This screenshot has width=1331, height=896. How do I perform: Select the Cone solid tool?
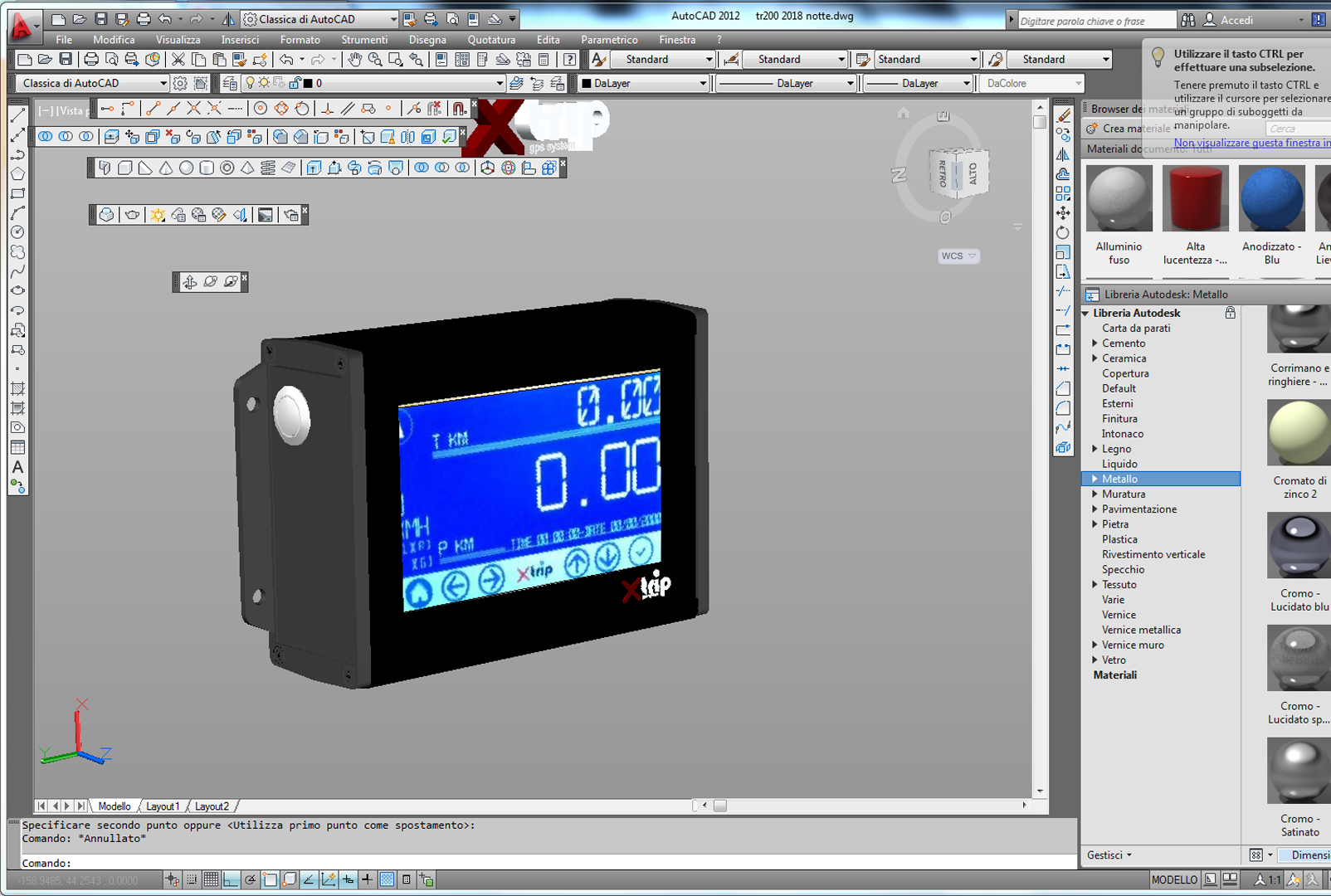pyautogui.click(x=166, y=168)
